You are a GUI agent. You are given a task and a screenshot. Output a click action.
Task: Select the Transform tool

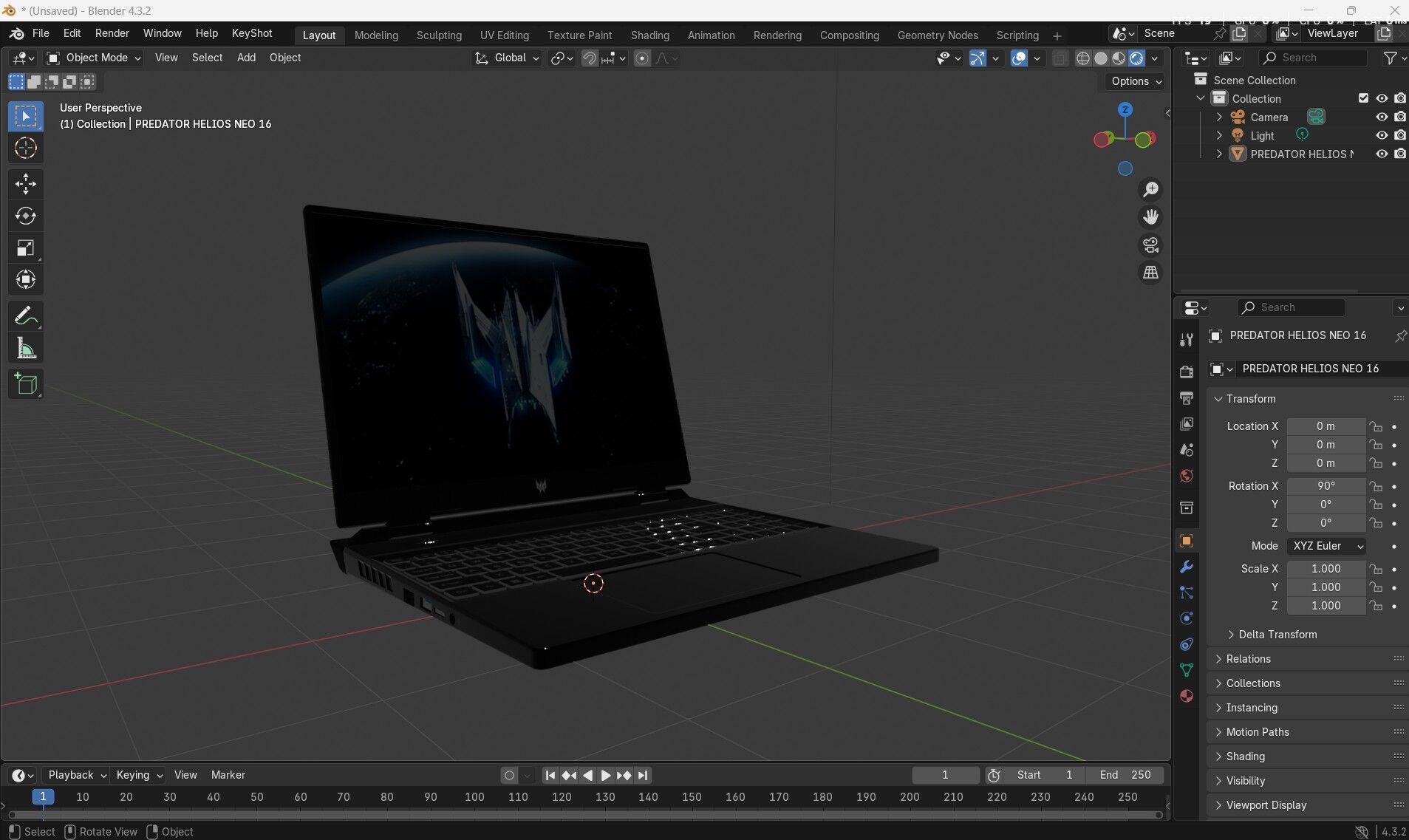[26, 279]
